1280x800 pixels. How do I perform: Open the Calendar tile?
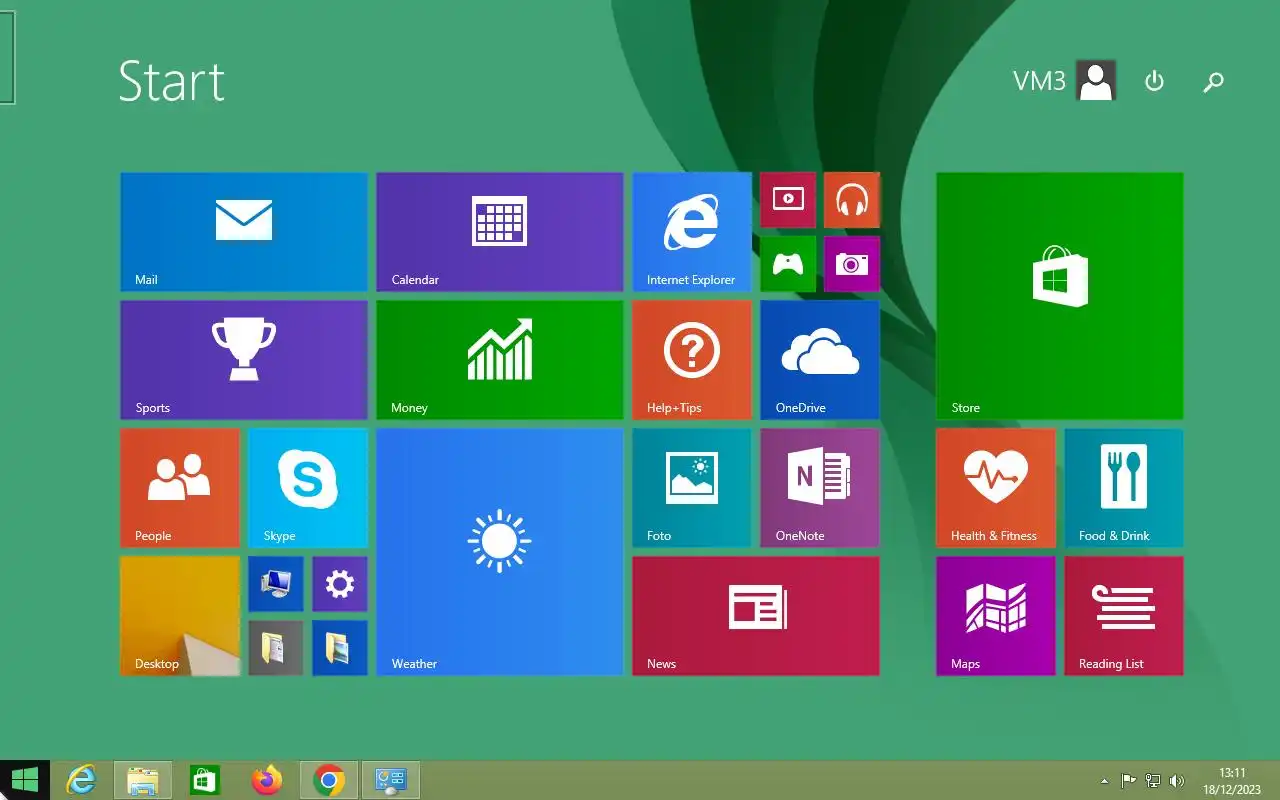(500, 232)
